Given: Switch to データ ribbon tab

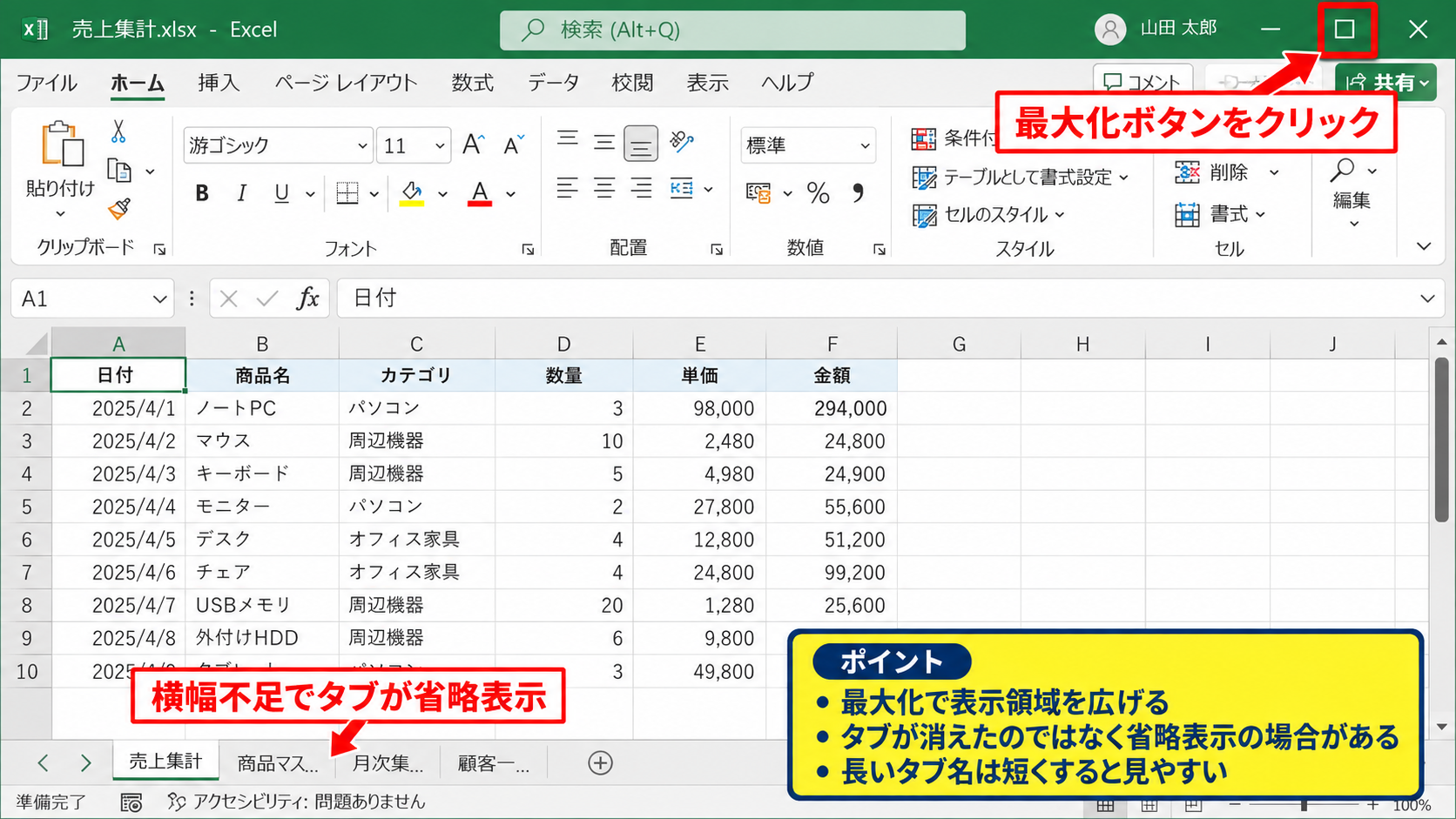Looking at the screenshot, I should pos(553,83).
